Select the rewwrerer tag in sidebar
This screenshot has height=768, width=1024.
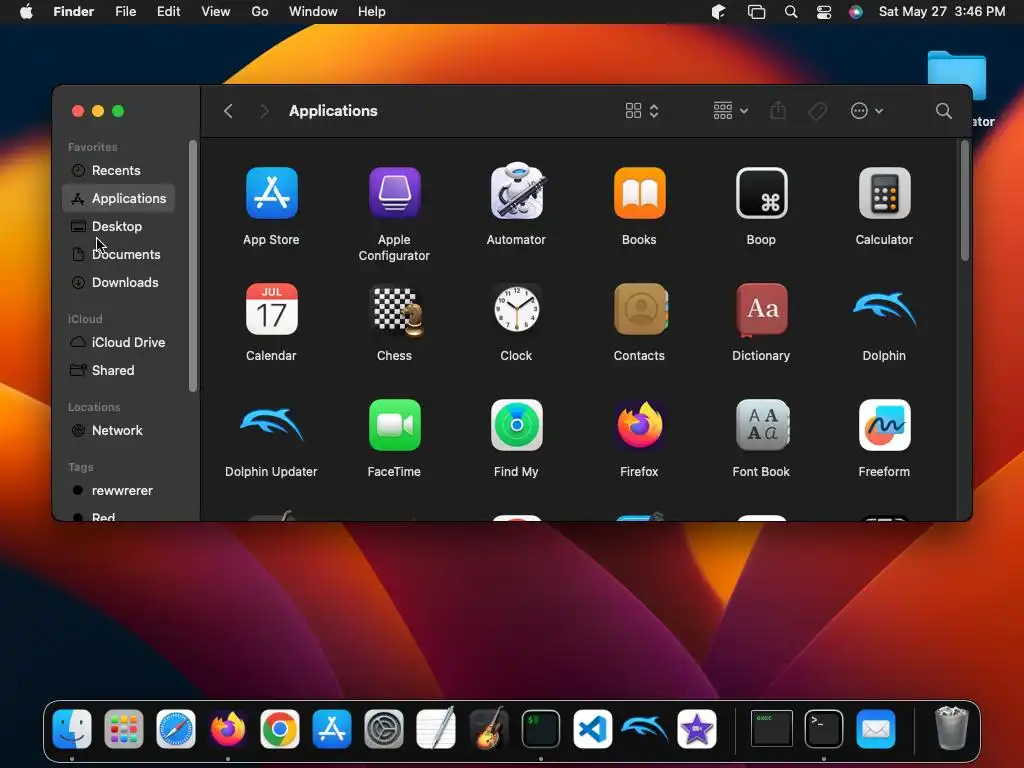[x=118, y=490]
